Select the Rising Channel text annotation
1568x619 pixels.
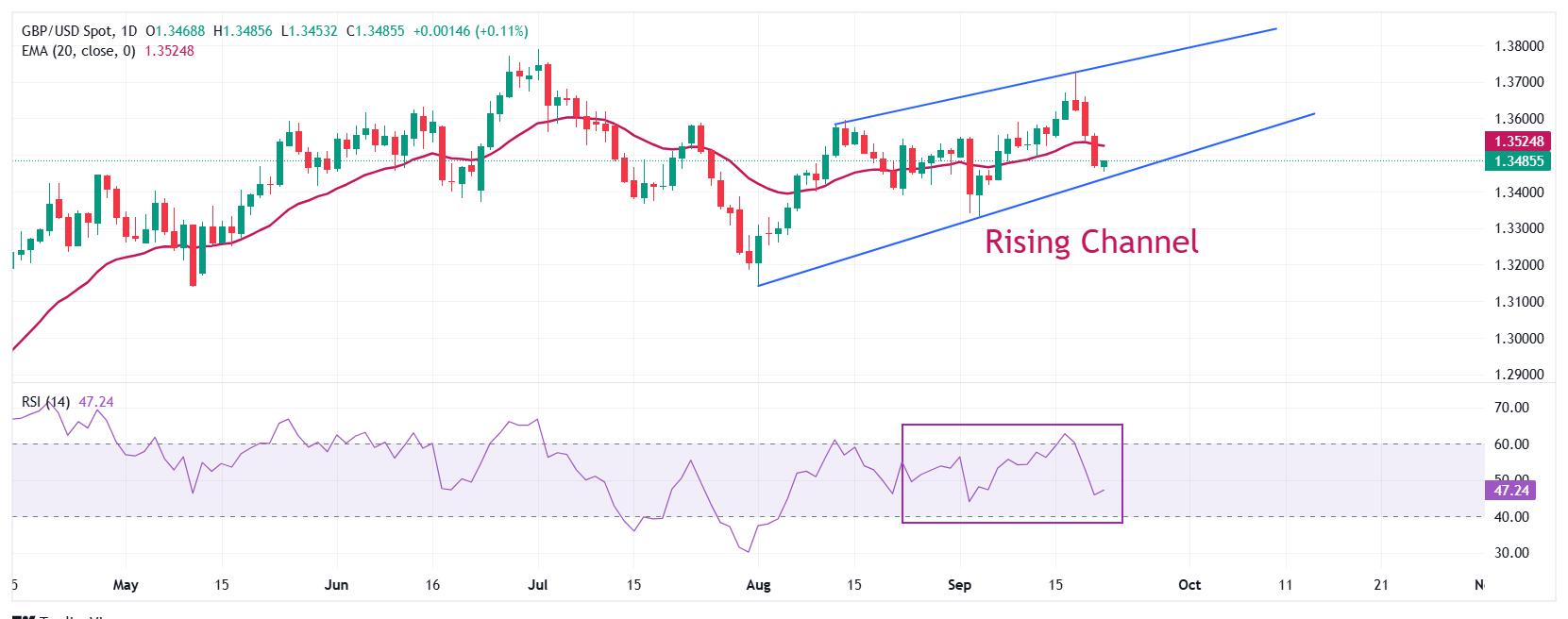click(x=1091, y=242)
